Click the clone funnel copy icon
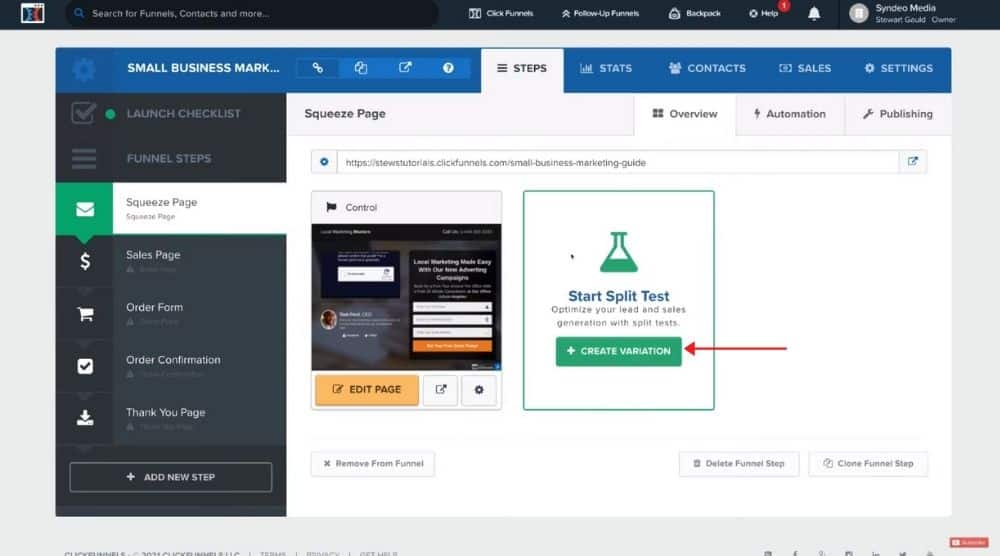Image resolution: width=1000 pixels, height=556 pixels. 361,68
